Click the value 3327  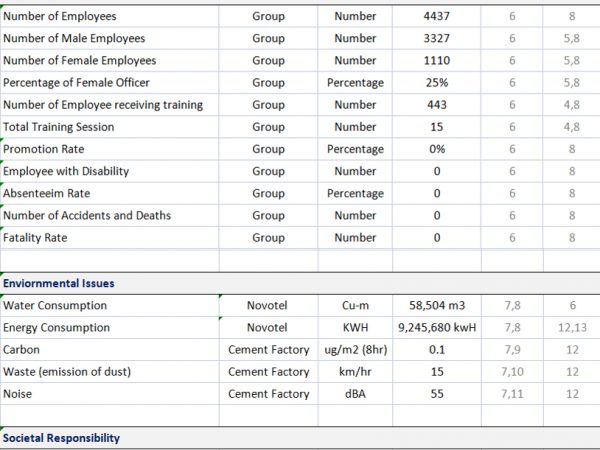click(x=437, y=38)
